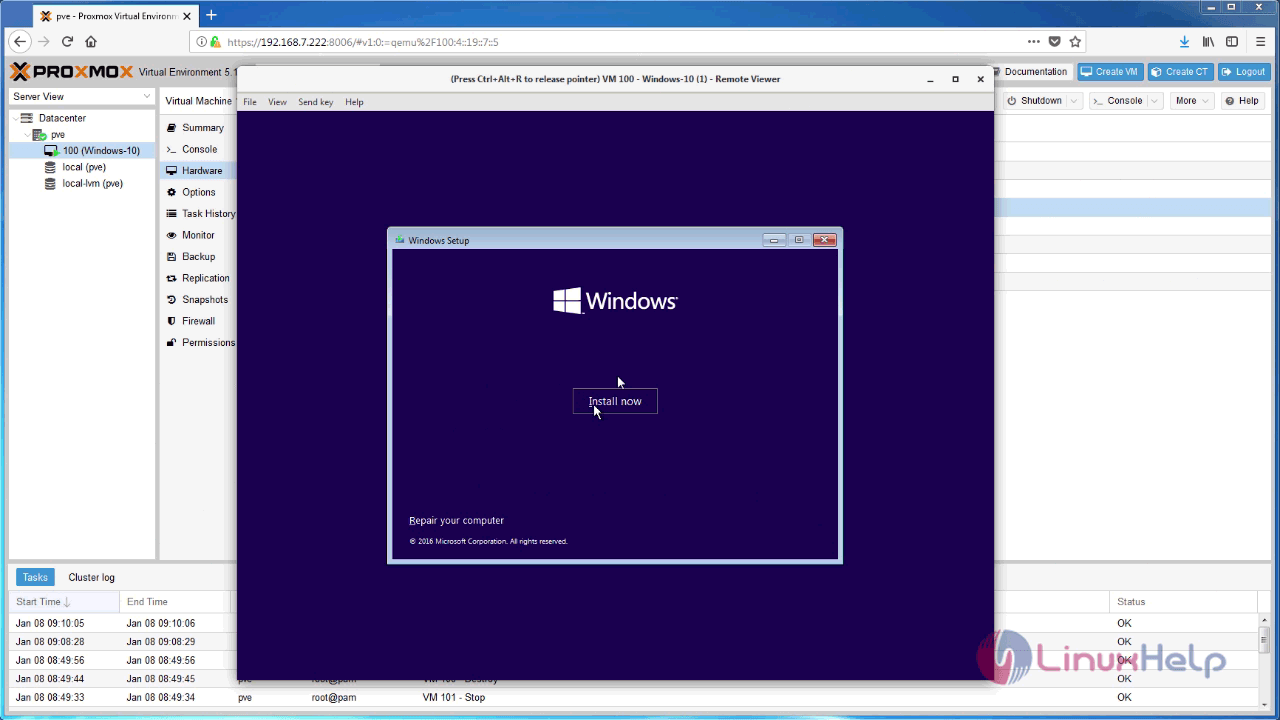Screen dimensions: 1280x720
Task: Open Monitor in VM sidebar
Action: (x=198, y=235)
